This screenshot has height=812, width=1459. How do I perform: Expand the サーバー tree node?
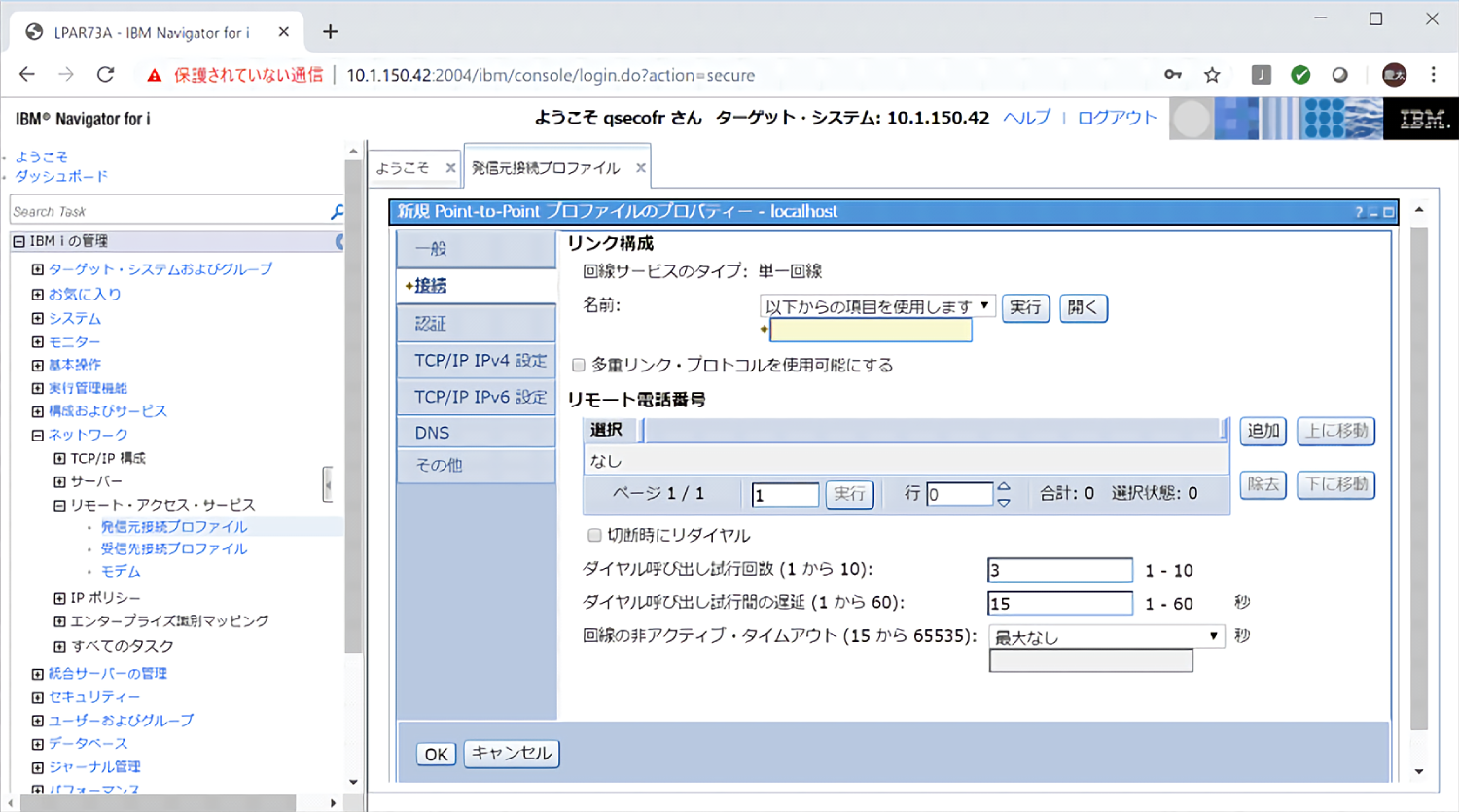59,482
